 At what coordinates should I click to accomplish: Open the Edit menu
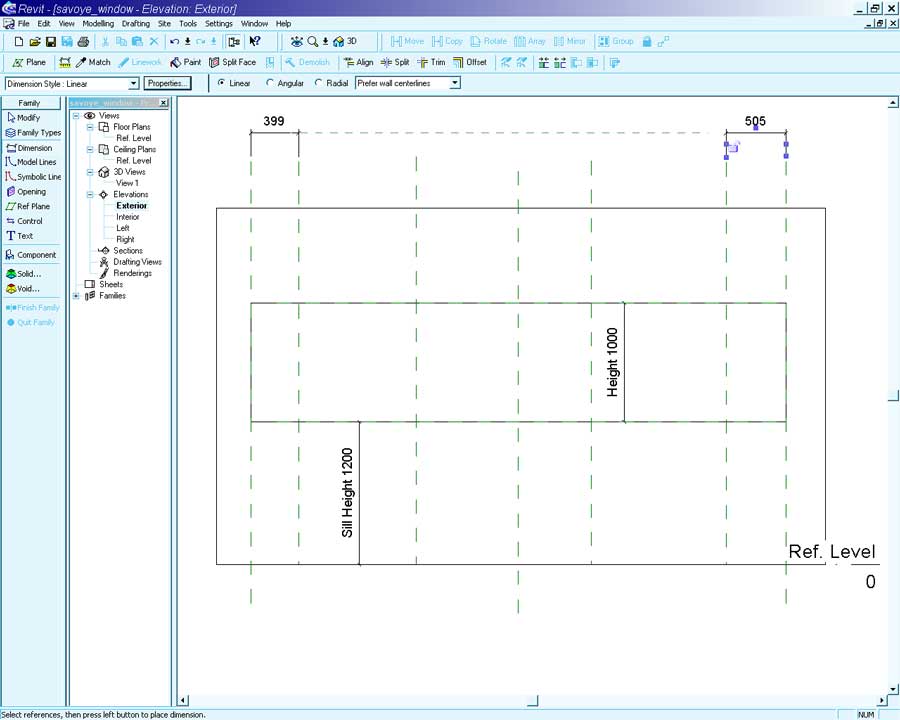[44, 24]
